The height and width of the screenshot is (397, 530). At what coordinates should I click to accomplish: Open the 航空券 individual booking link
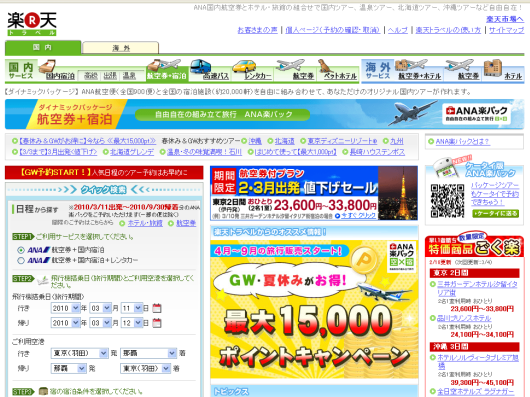pyautogui.click(x=186, y=223)
